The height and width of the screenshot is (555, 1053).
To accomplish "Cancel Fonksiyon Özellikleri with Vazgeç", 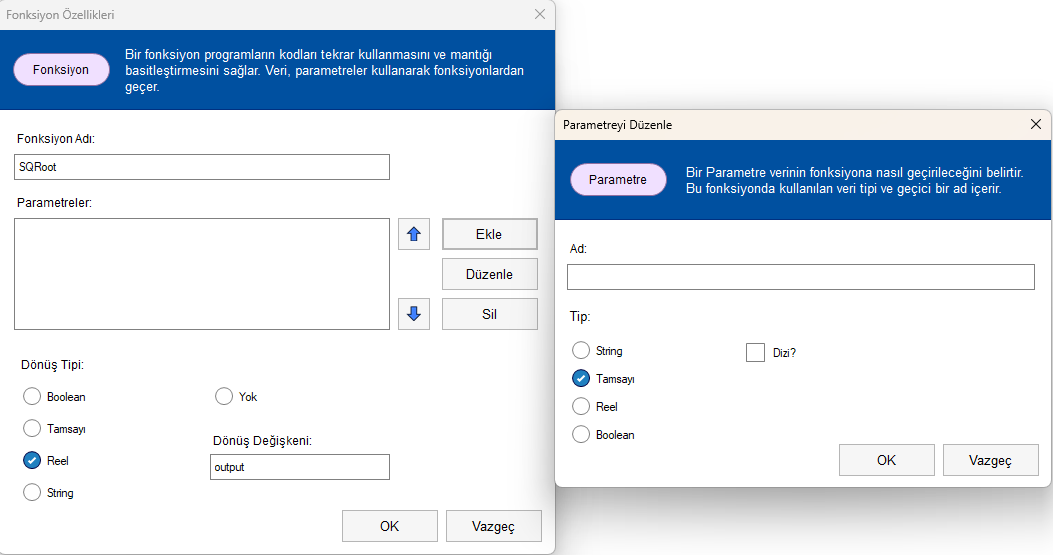I will (494, 526).
